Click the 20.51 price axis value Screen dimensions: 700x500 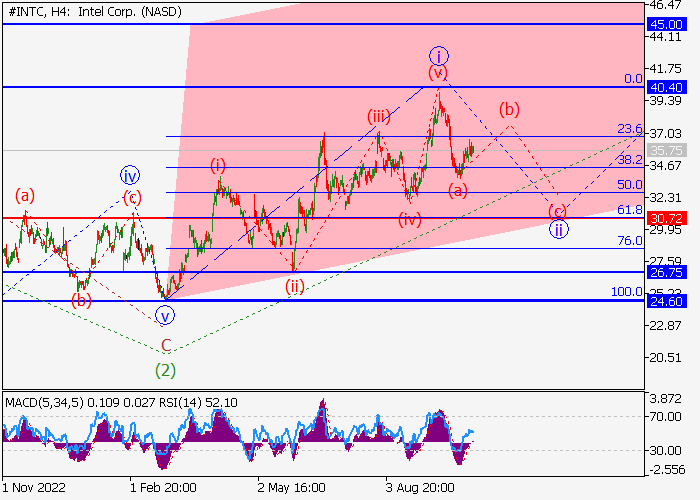(665, 358)
